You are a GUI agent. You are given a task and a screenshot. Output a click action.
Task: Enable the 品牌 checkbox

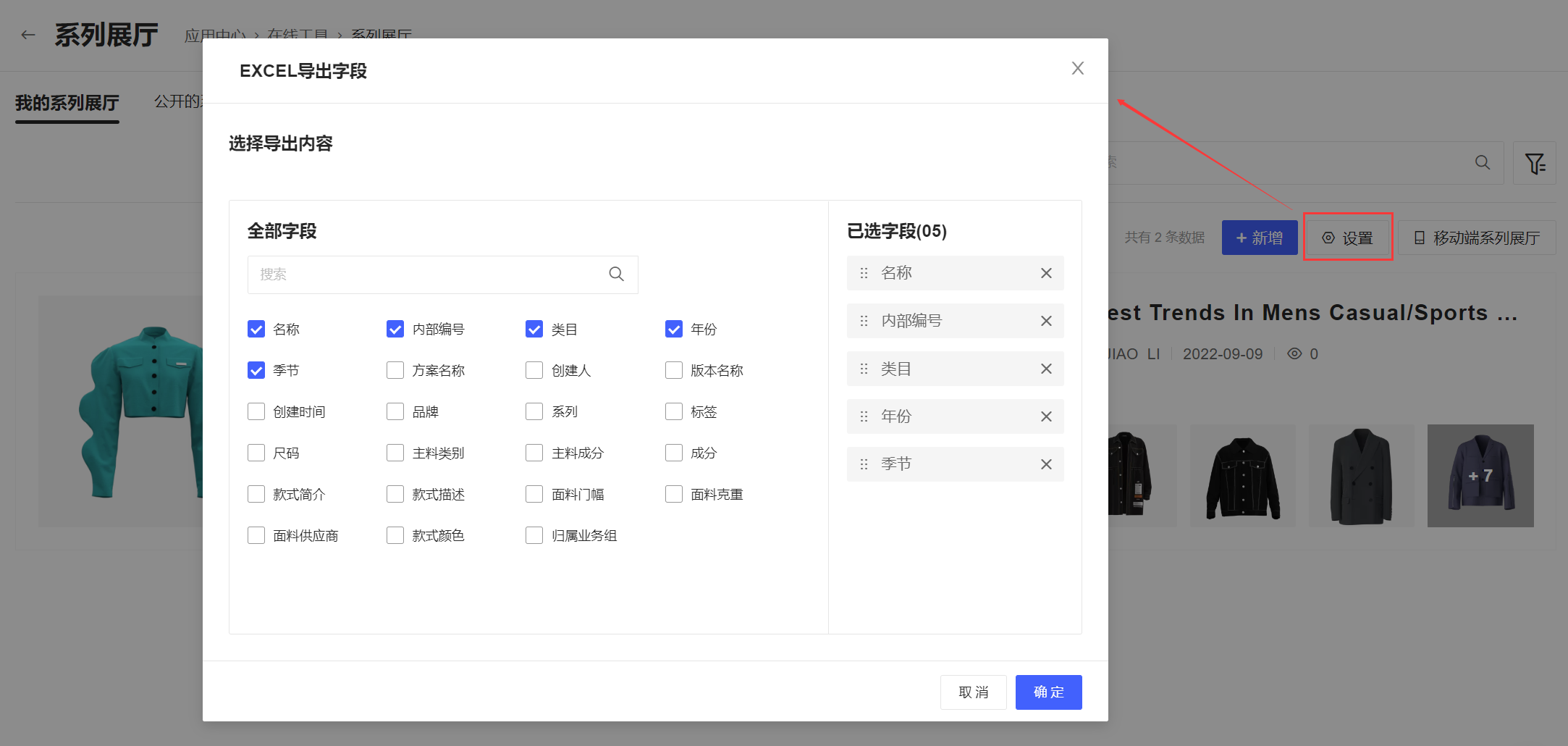point(395,412)
